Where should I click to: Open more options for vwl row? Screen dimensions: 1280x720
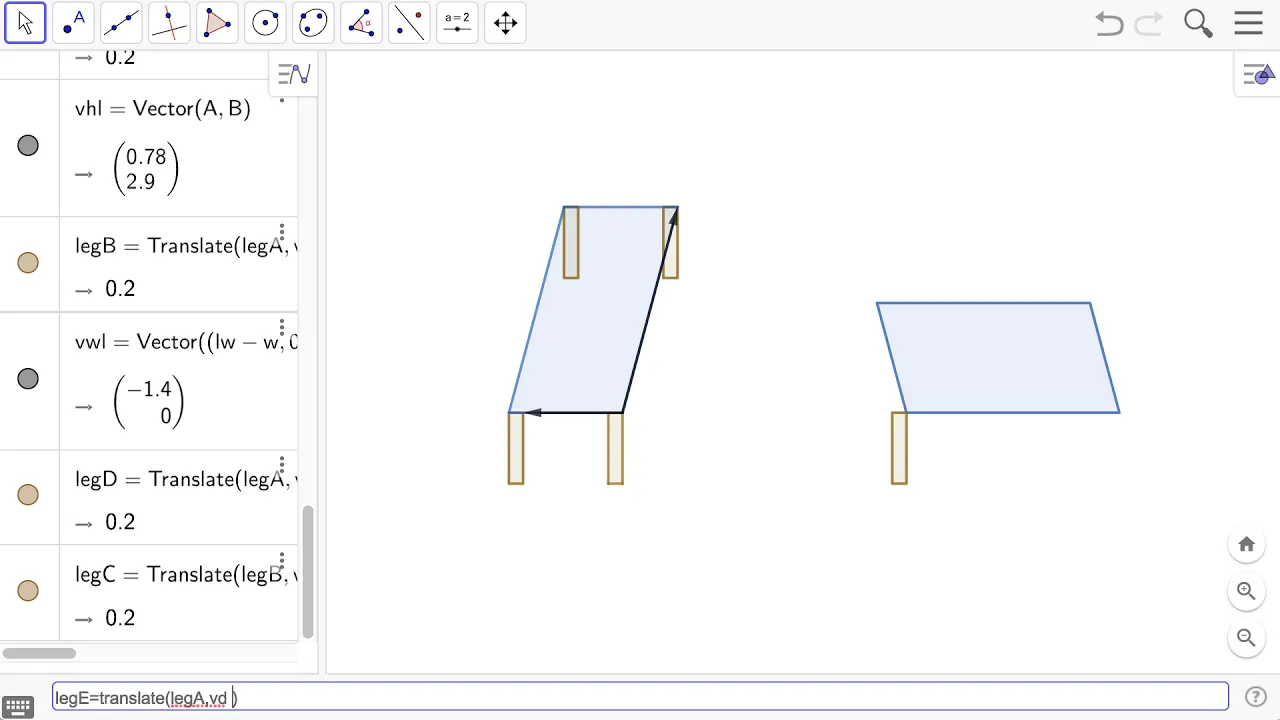click(x=282, y=328)
